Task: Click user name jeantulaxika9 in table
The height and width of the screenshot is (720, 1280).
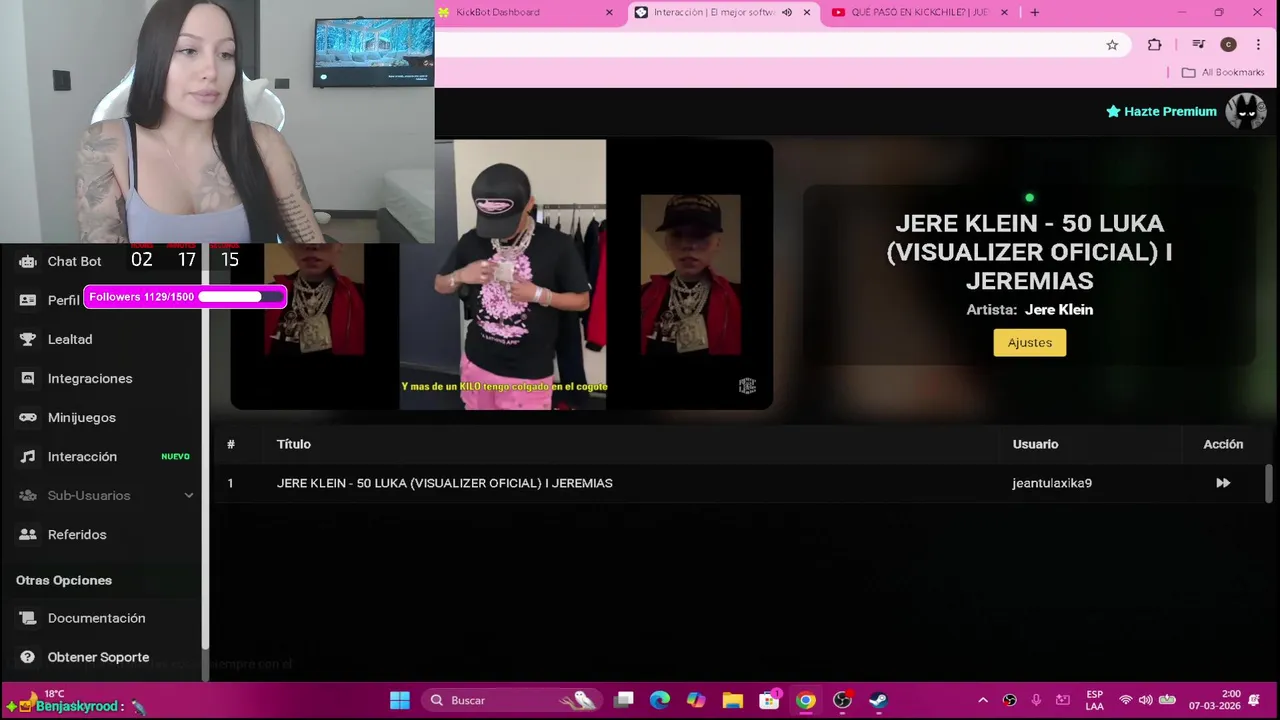Action: point(1052,483)
